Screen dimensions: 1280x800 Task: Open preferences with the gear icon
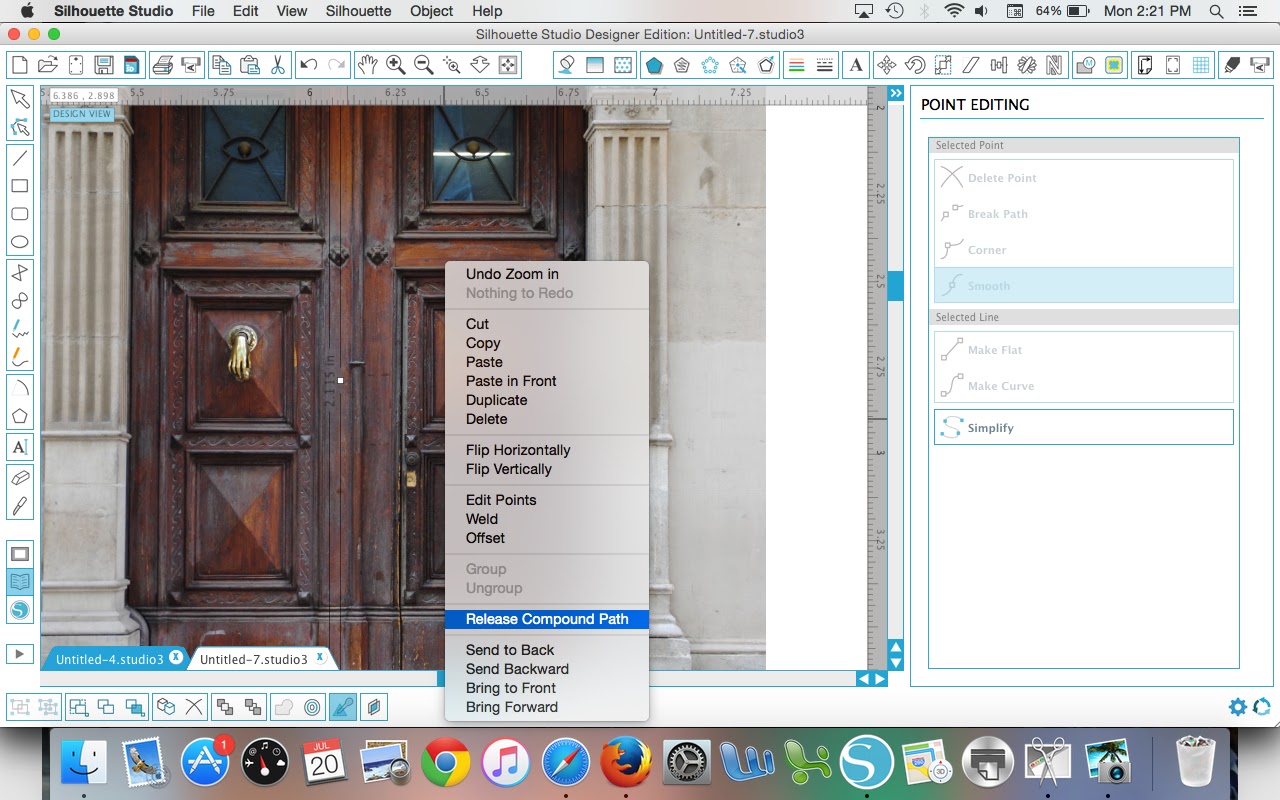coord(1238,707)
